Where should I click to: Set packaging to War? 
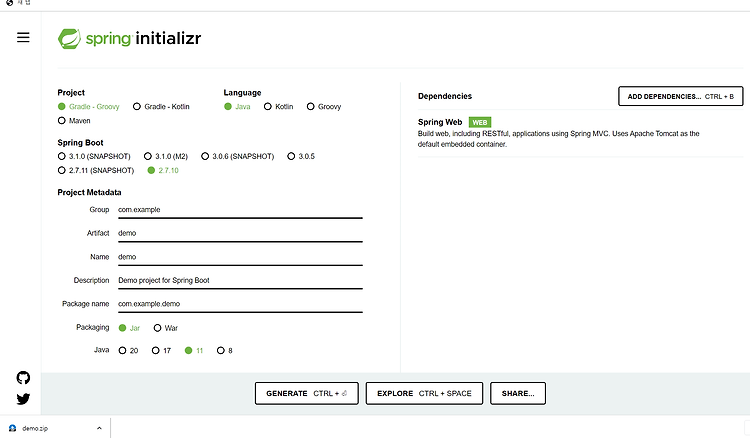click(165, 328)
